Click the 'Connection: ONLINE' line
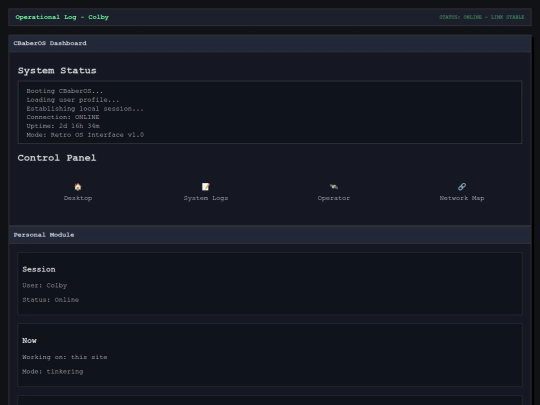The image size is (540, 405). click(63, 117)
